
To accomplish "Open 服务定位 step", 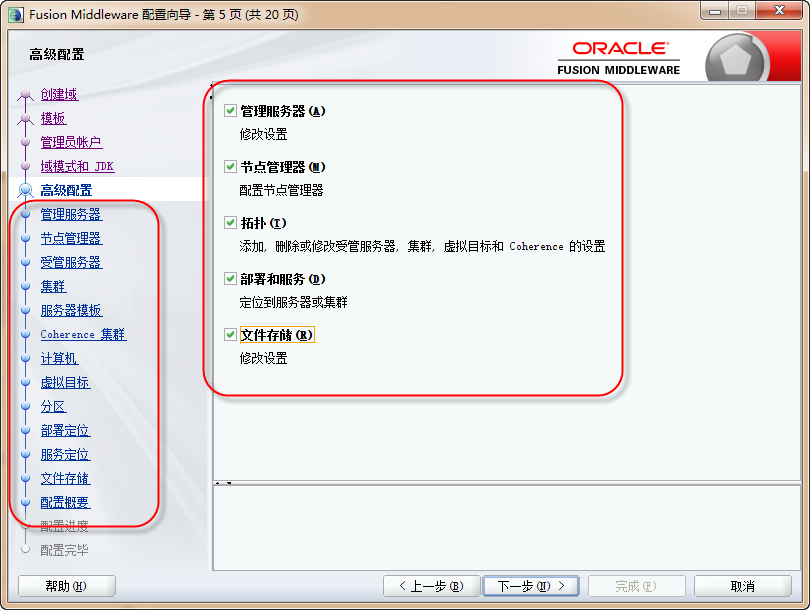I will click(66, 455).
